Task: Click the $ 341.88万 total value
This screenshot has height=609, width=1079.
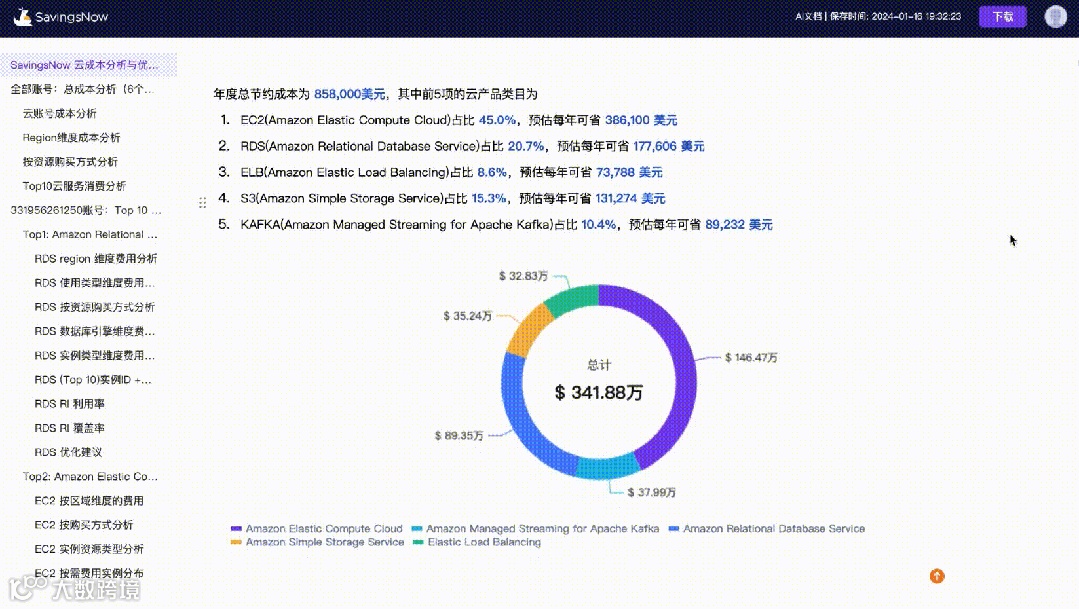Action: pos(599,392)
